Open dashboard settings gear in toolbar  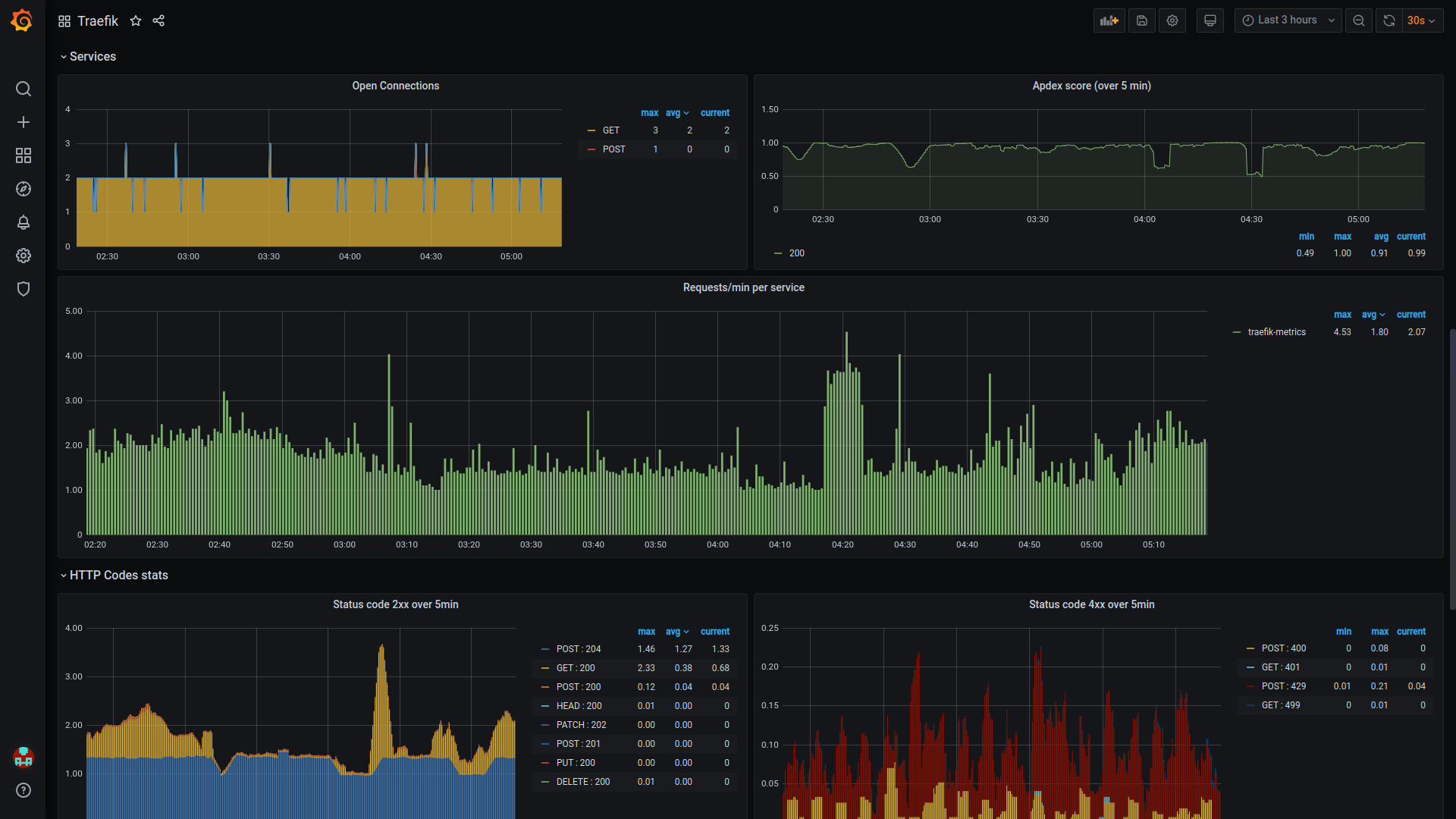pyautogui.click(x=1172, y=20)
